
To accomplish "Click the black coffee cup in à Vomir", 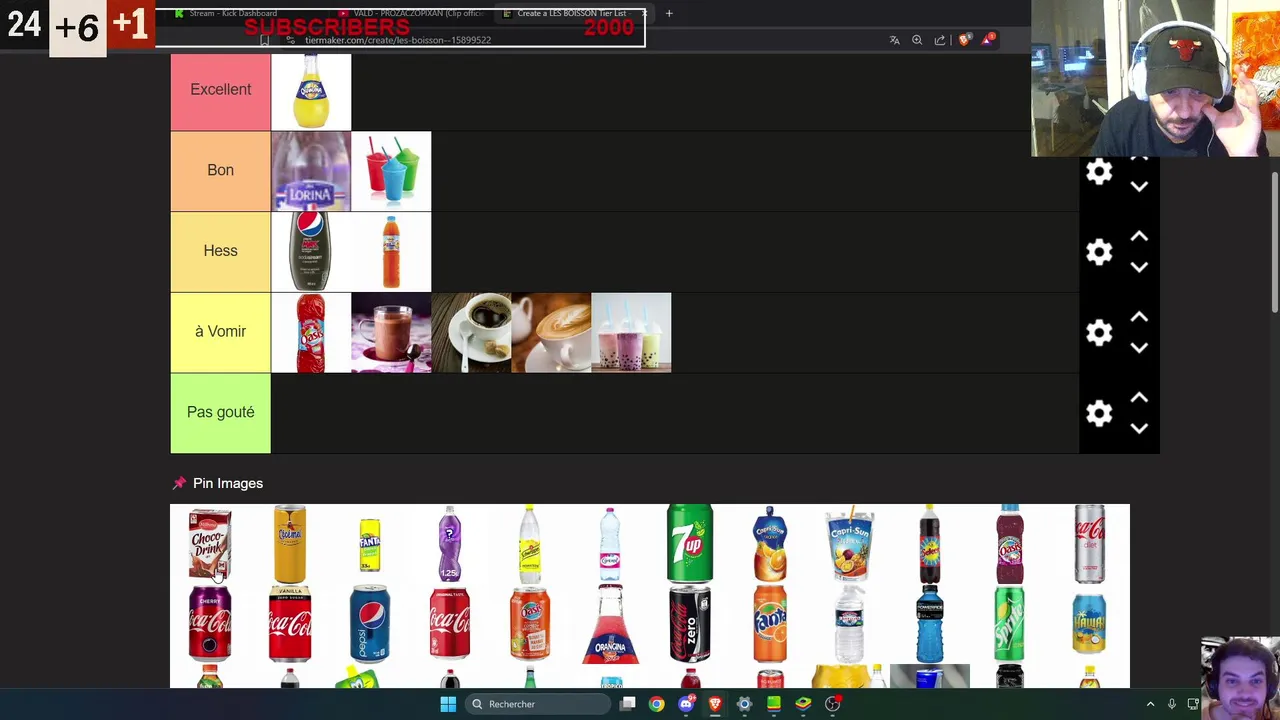I will pyautogui.click(x=471, y=333).
